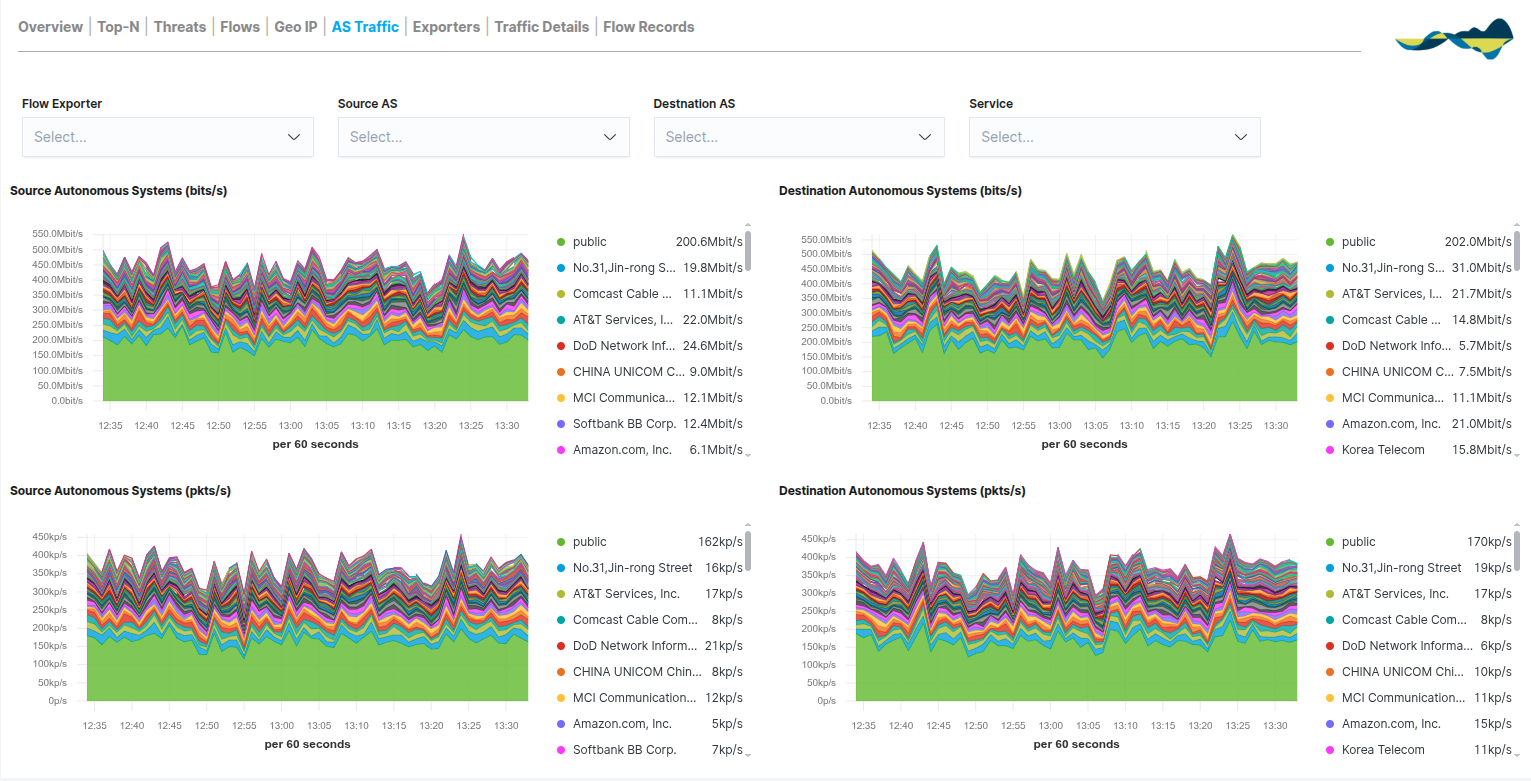The width and height of the screenshot is (1531, 781).
Task: Go to Flow Records tab
Action: tap(649, 27)
